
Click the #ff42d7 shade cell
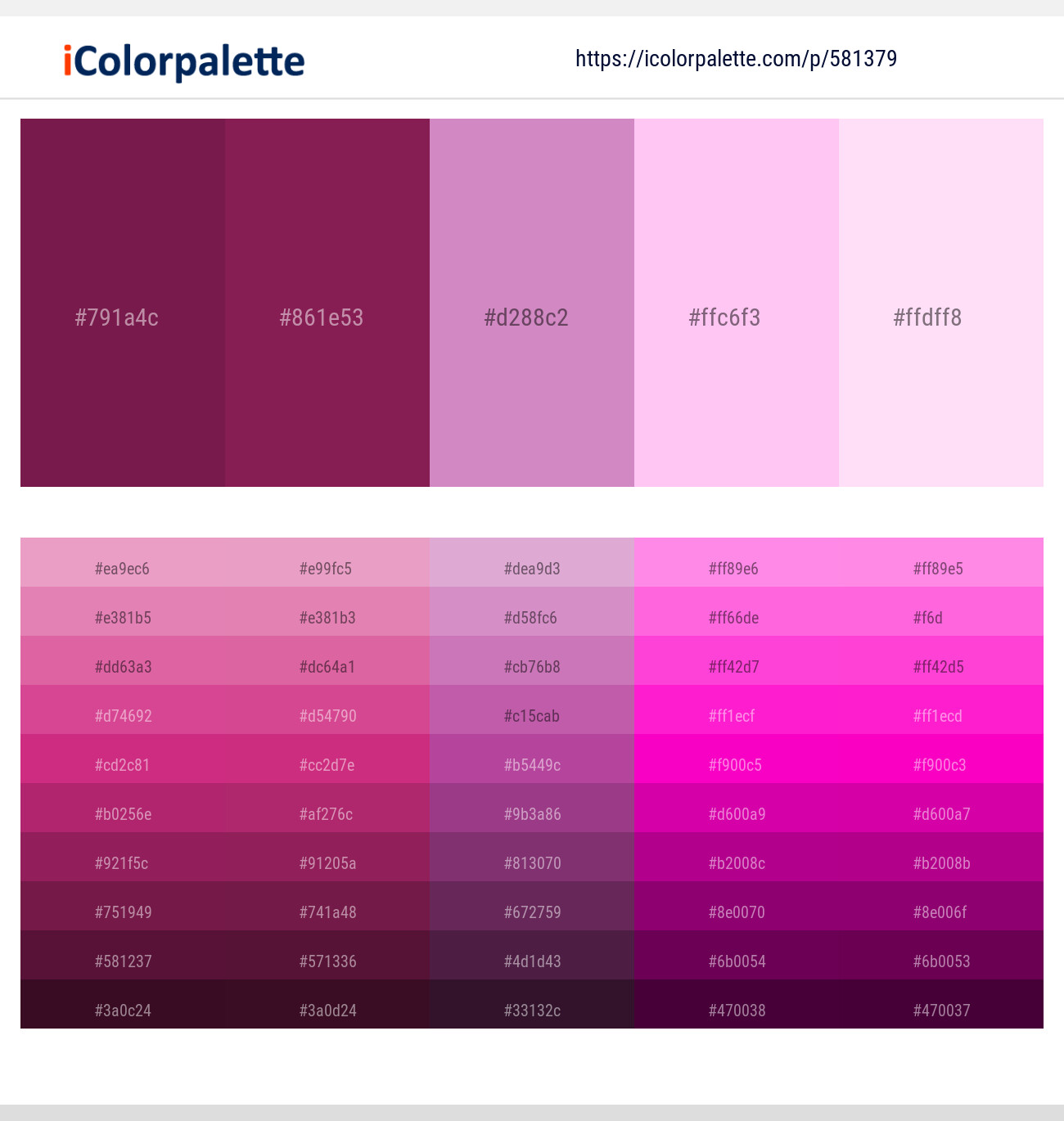coord(735,666)
